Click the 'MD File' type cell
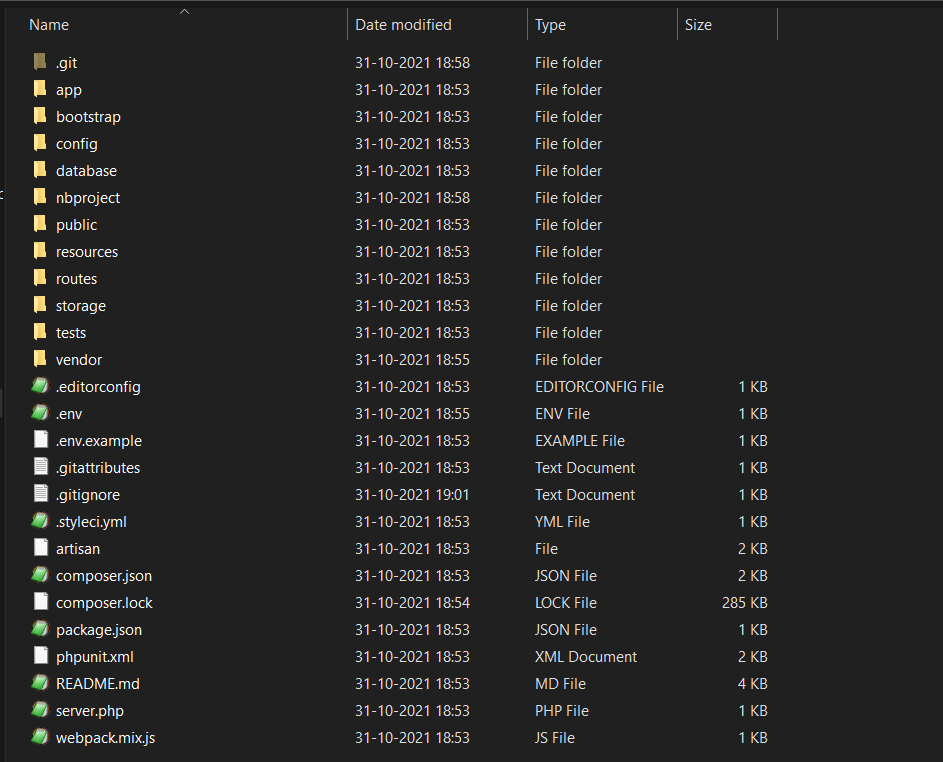Image resolution: width=943 pixels, height=762 pixels. pyautogui.click(x=560, y=684)
